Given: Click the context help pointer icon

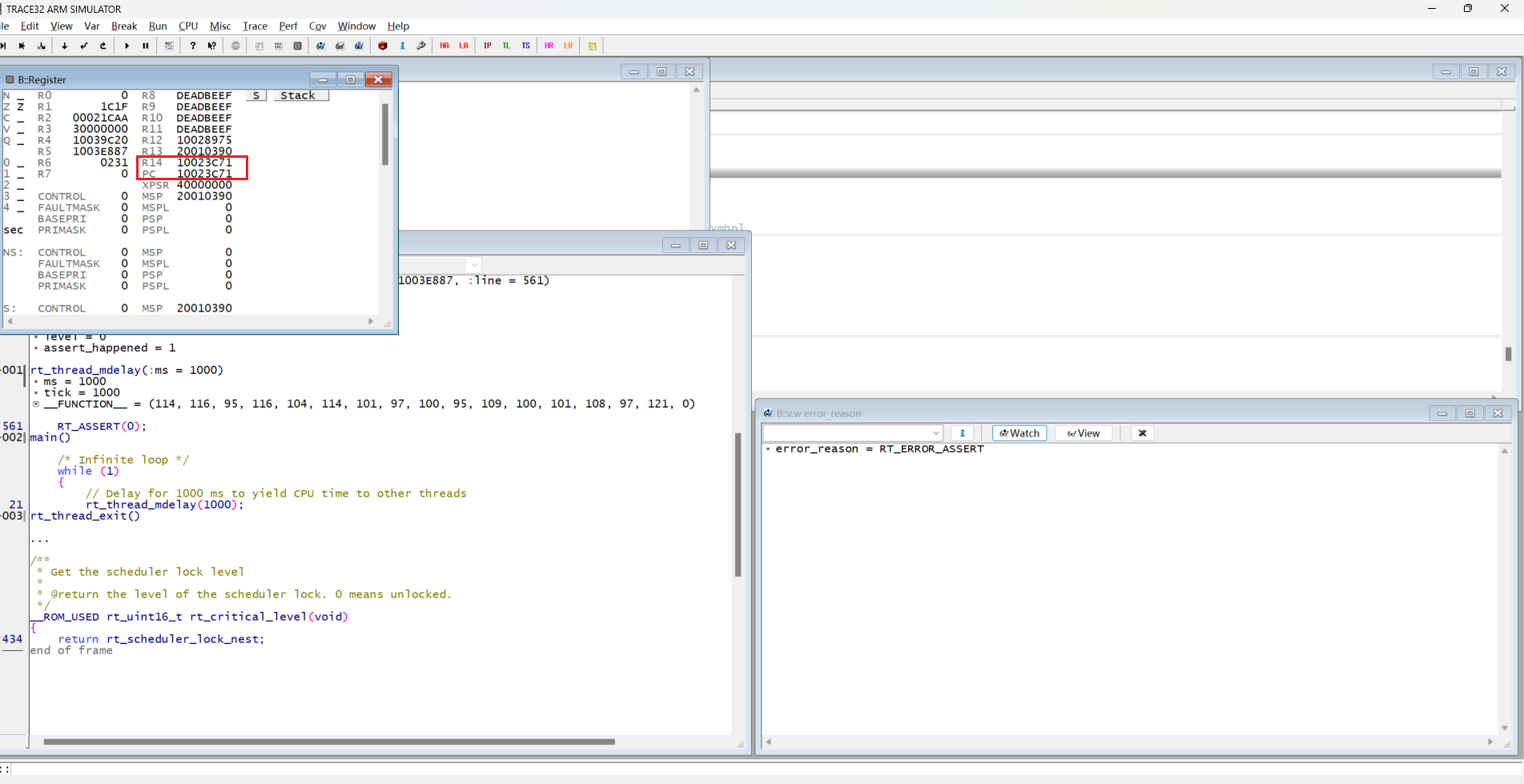Looking at the screenshot, I should tap(212, 46).
